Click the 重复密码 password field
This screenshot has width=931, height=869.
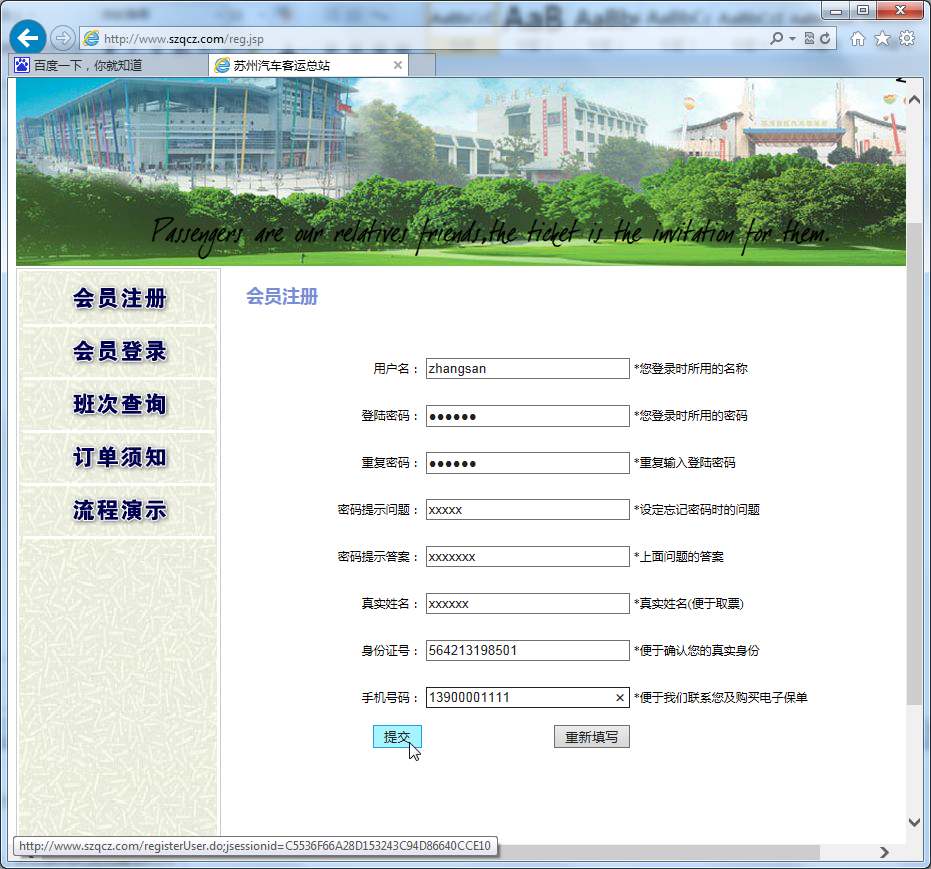tap(527, 463)
